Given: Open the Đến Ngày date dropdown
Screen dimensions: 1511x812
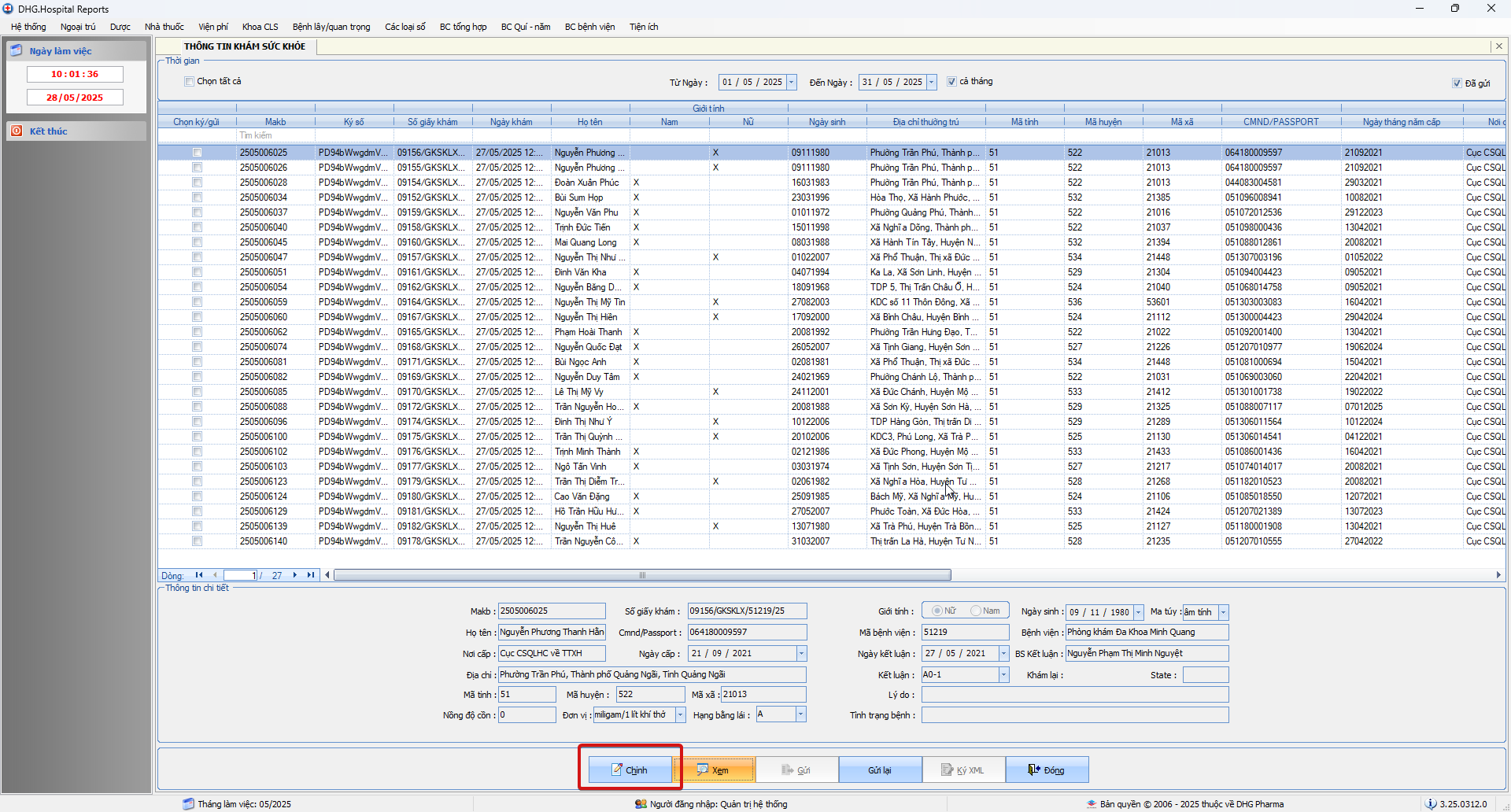Looking at the screenshot, I should point(932,82).
